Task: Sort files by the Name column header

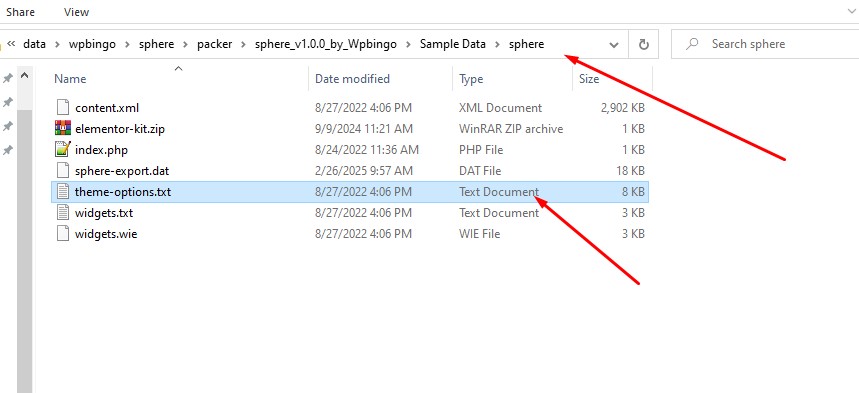Action: coord(70,78)
